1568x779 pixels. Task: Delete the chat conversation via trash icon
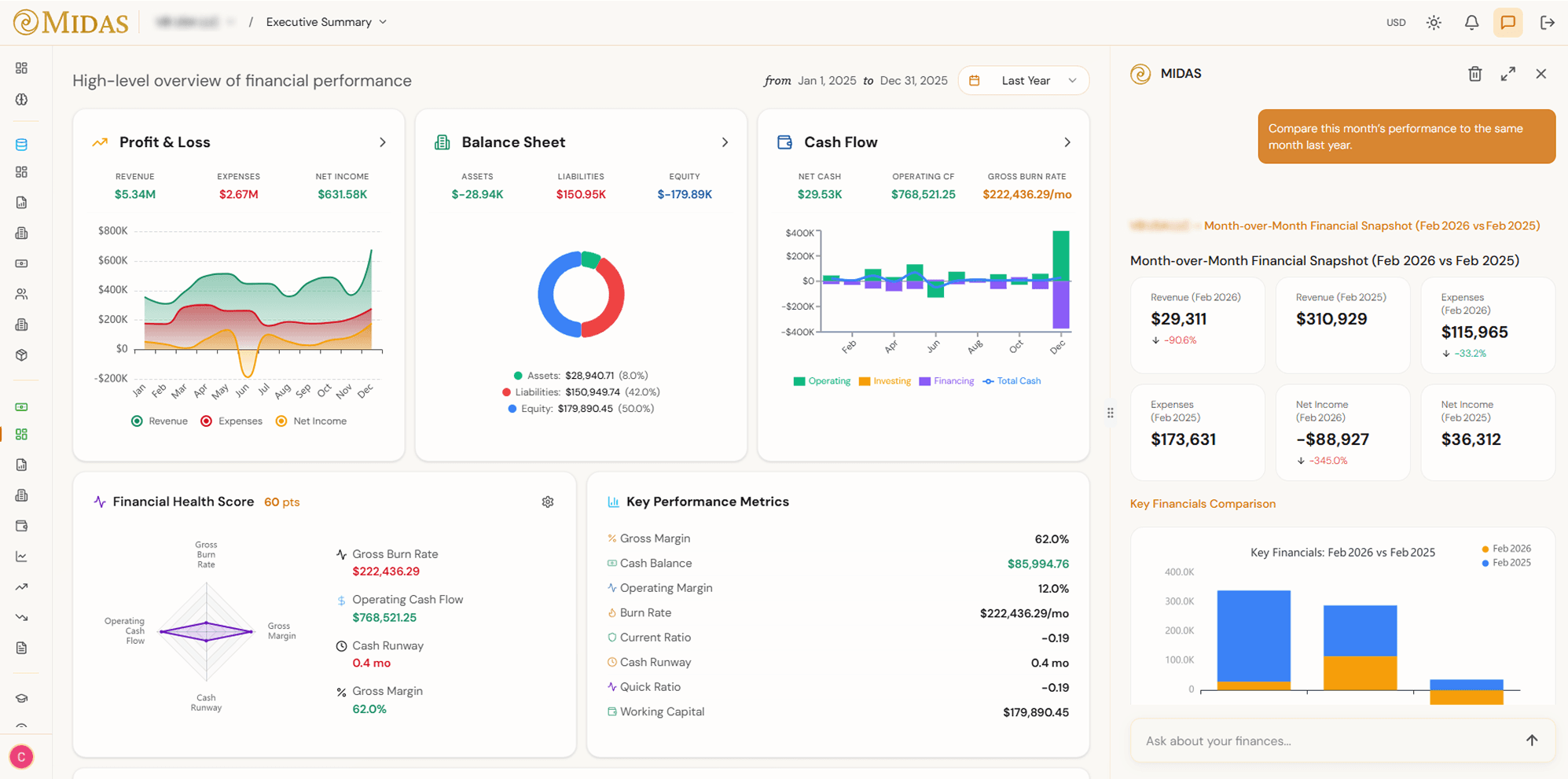1474,73
